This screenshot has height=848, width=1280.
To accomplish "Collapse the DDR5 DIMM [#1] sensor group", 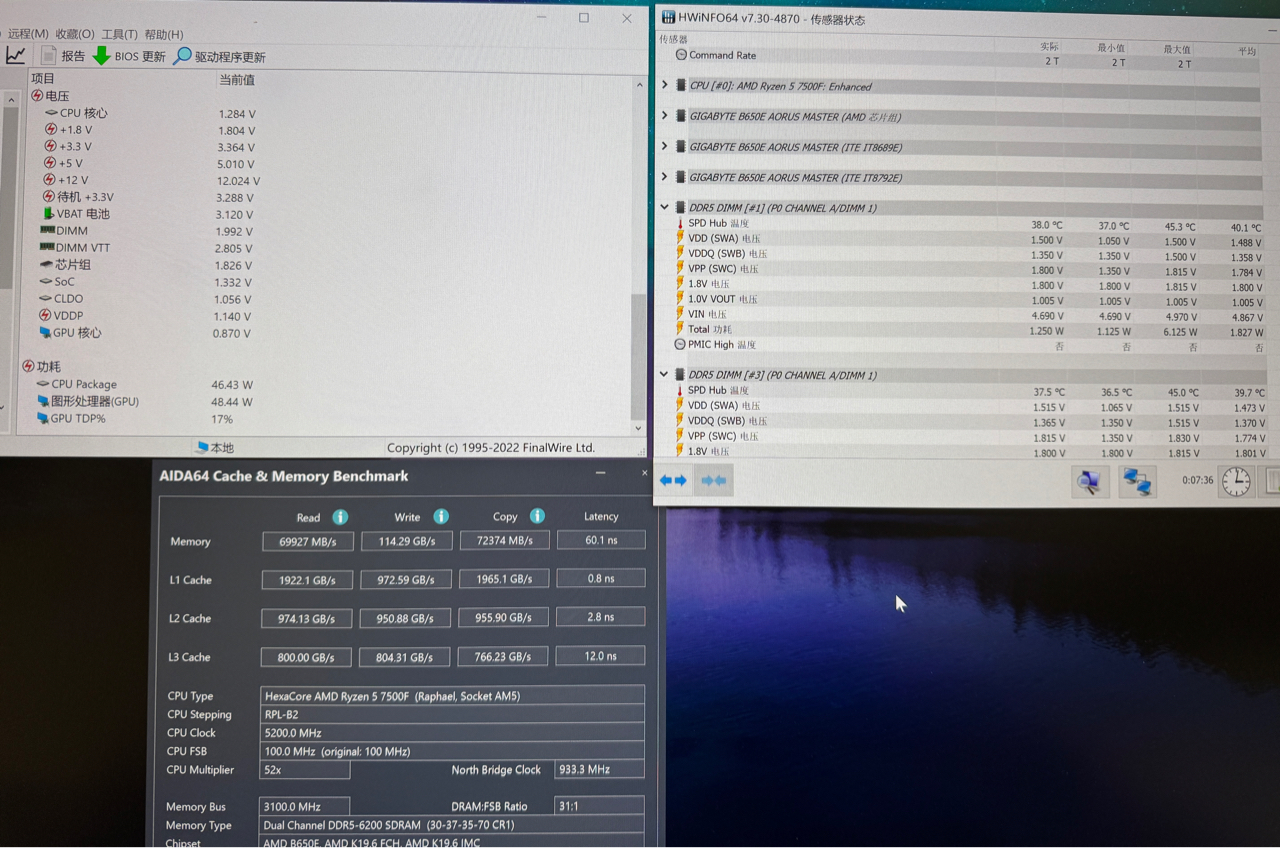I will 665,208.
